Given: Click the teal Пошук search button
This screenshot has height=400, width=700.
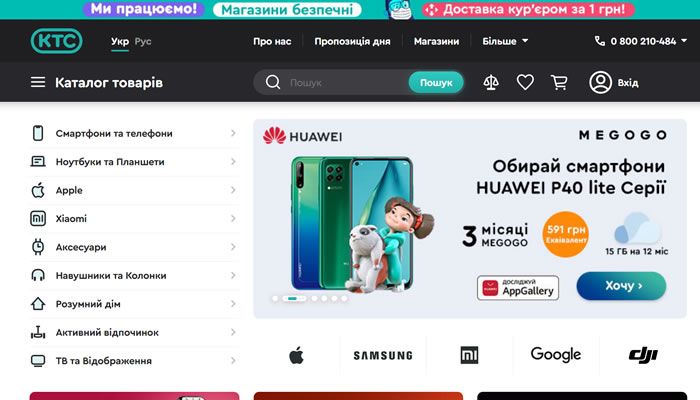Looking at the screenshot, I should point(436,83).
